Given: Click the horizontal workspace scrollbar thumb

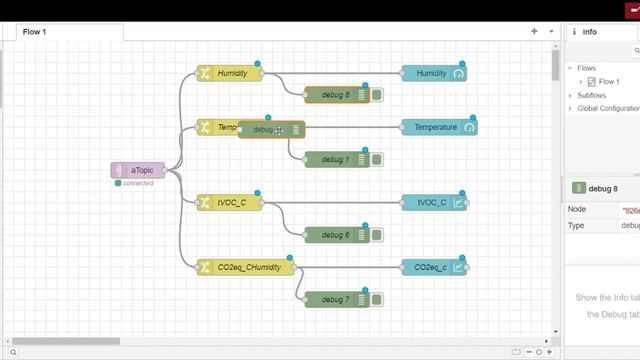Looking at the screenshot, I should (66, 341).
